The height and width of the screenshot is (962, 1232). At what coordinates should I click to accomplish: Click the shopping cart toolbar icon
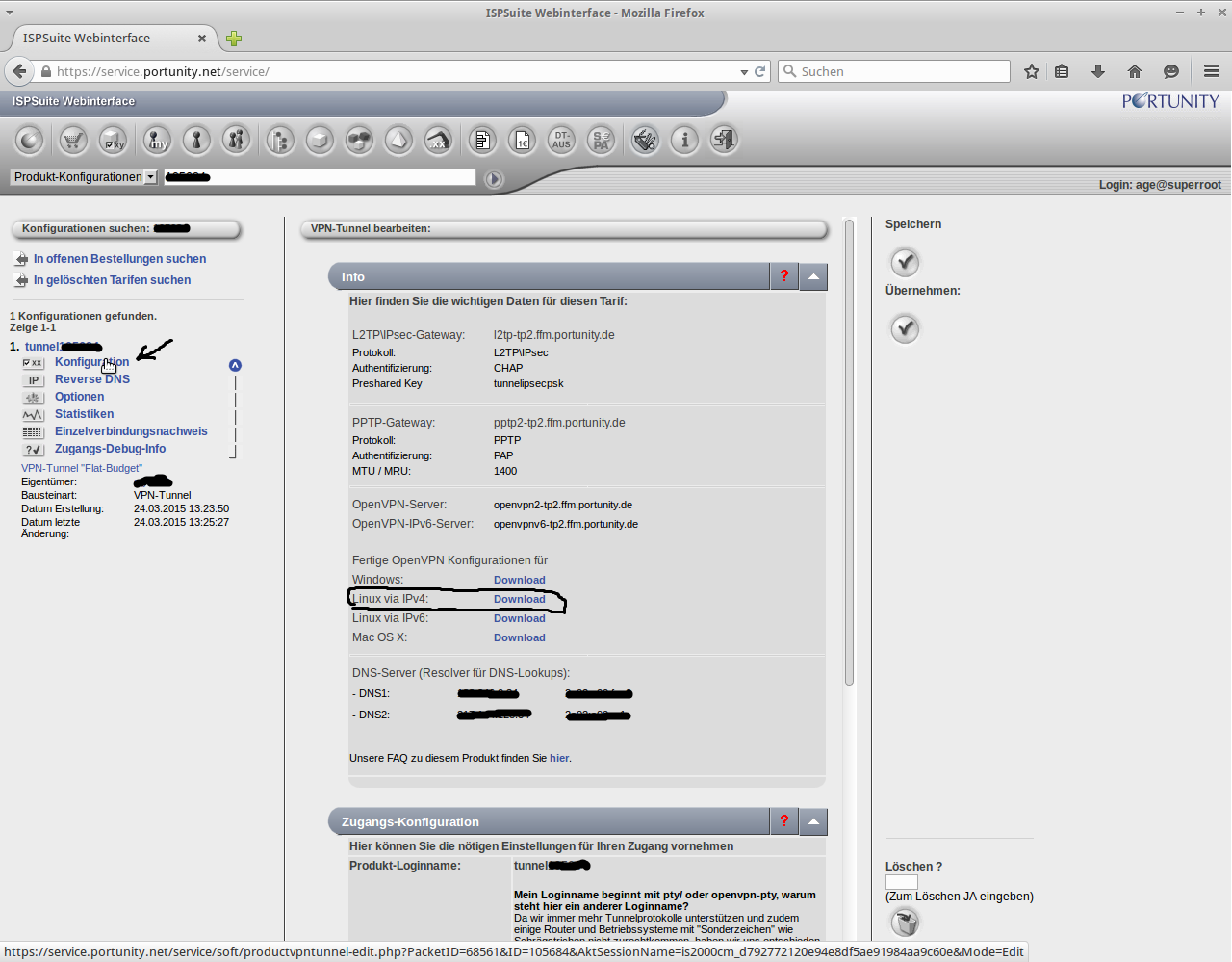tap(73, 141)
